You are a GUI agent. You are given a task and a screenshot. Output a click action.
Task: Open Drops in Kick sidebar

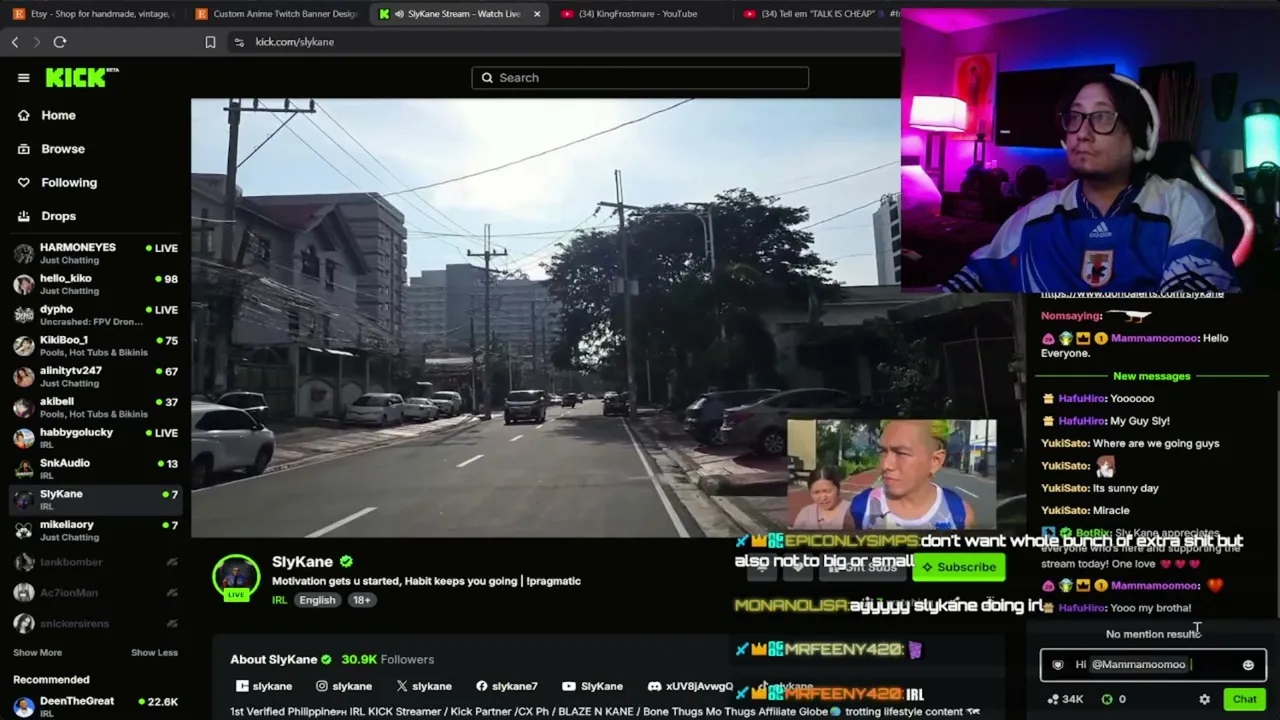point(58,216)
